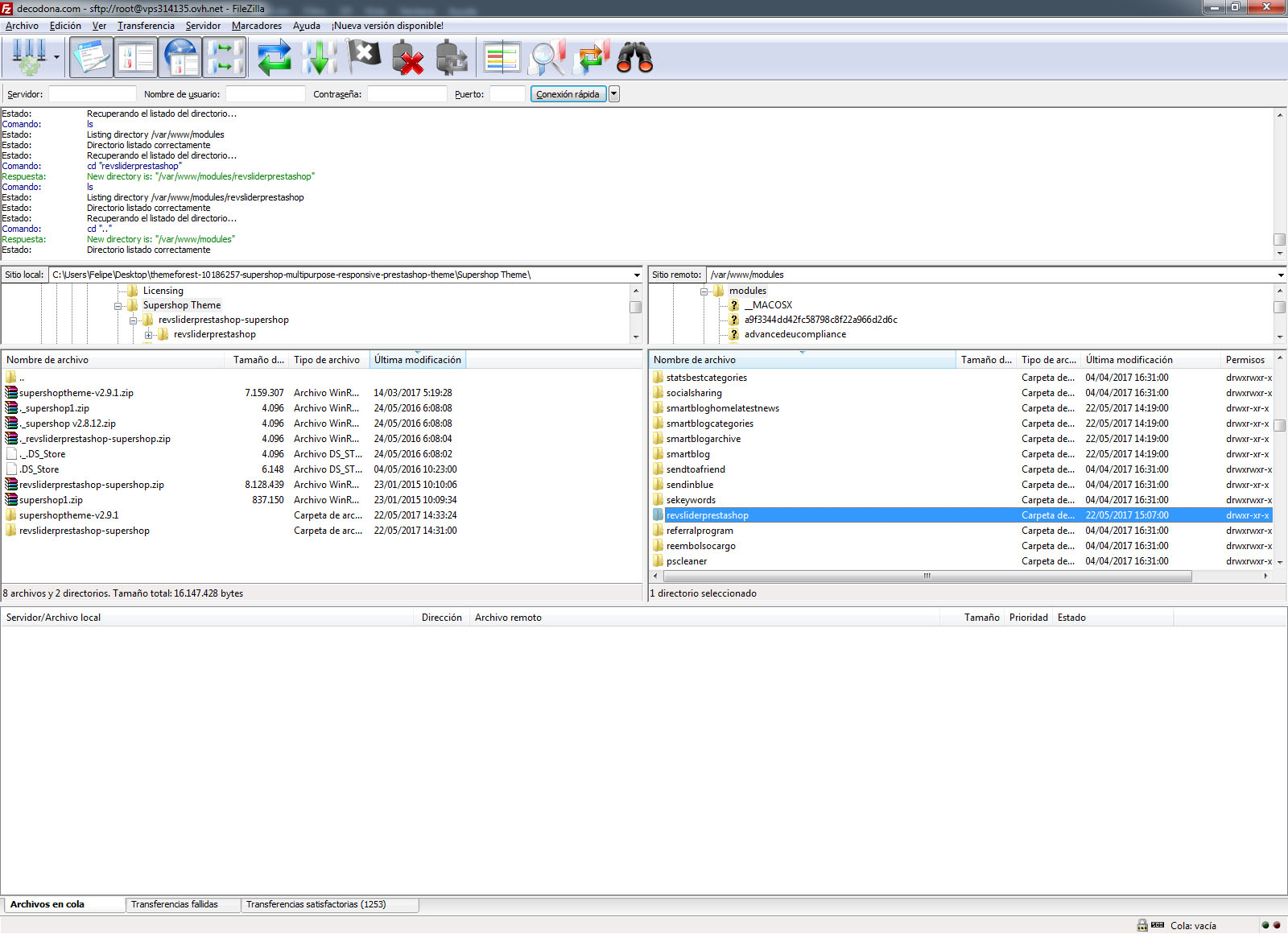Select remote pscleaner folder
Screen dimensions: 1288x934
687,561
